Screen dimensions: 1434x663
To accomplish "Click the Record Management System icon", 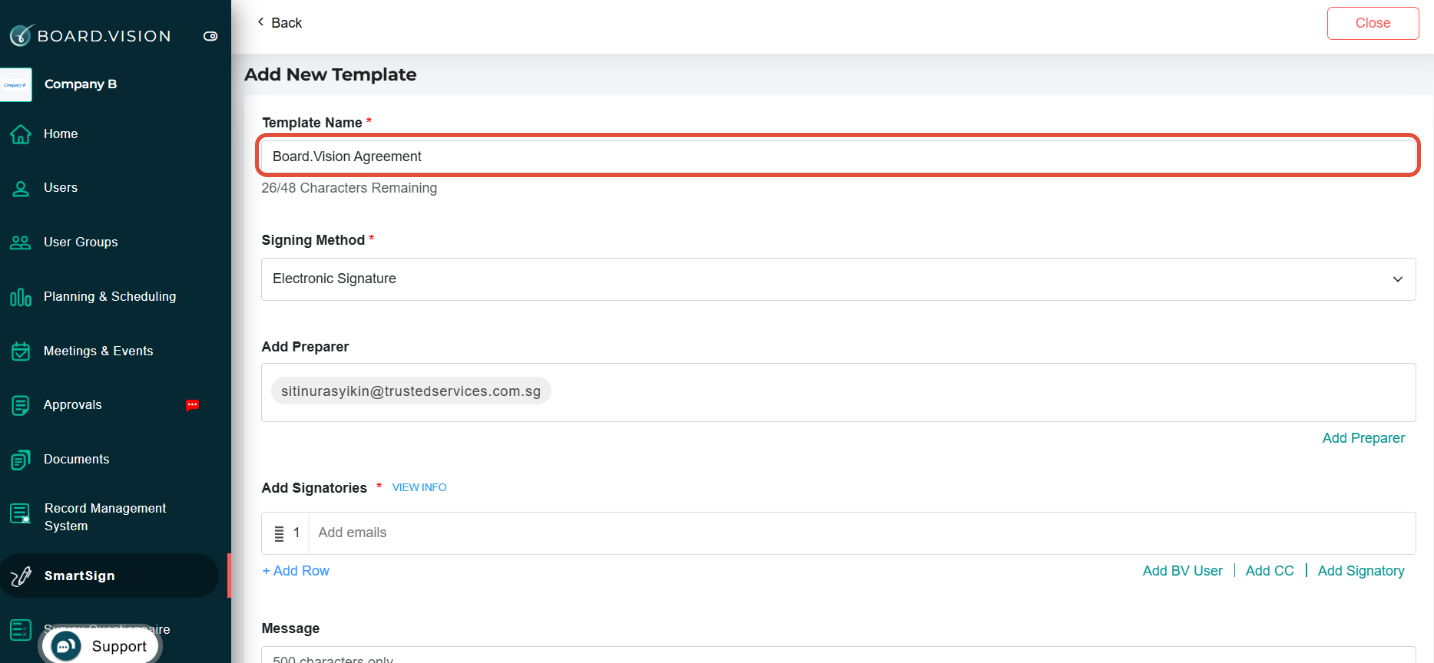I will 20,514.
